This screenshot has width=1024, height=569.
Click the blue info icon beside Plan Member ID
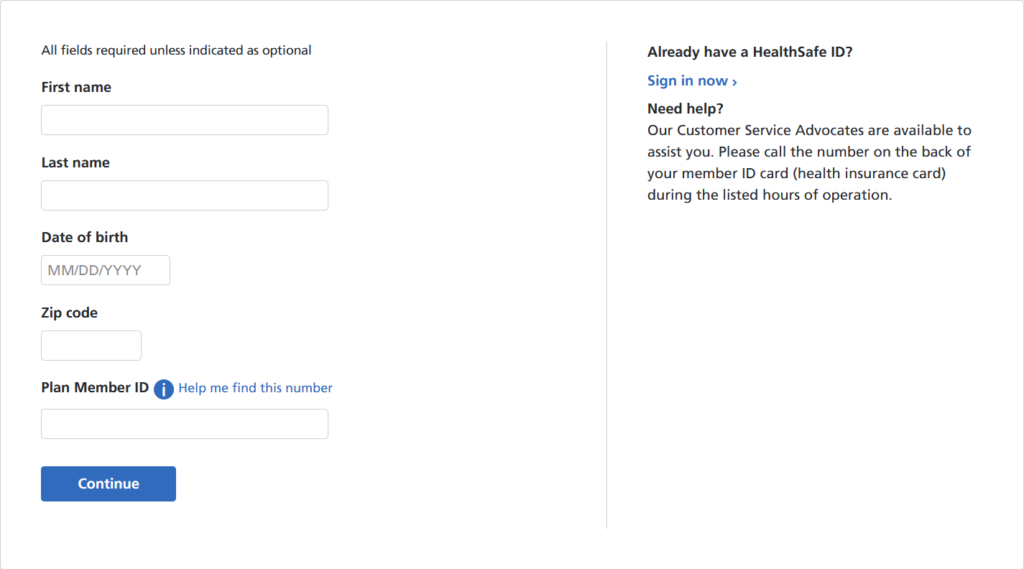tap(163, 389)
